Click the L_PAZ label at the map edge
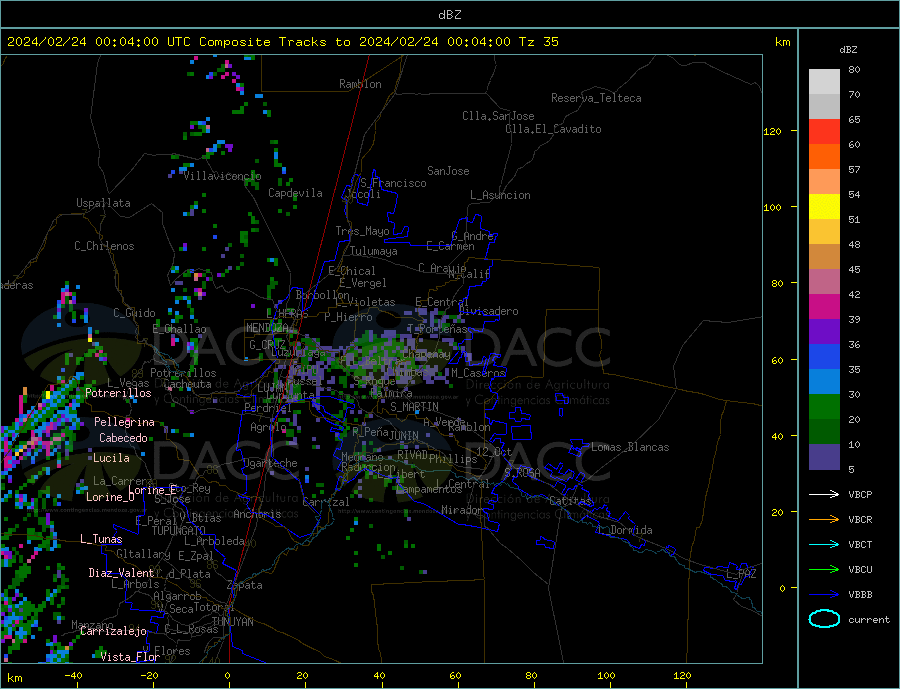Screen dimensions: 900x689 741,574
